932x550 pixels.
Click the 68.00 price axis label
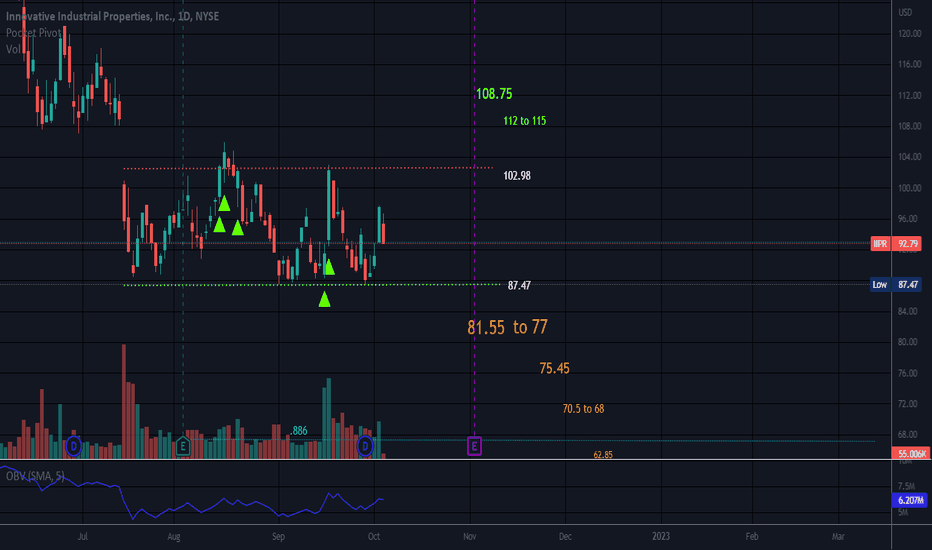click(x=908, y=435)
